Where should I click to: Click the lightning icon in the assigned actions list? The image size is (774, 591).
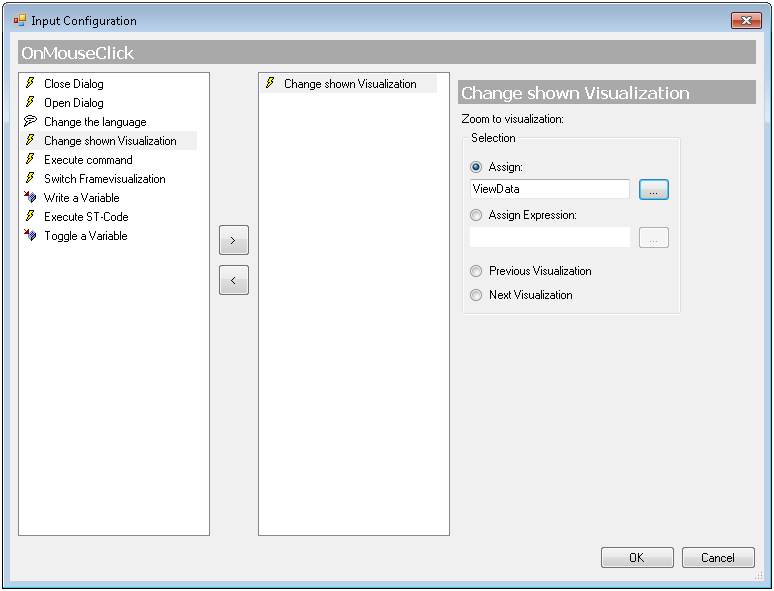270,83
